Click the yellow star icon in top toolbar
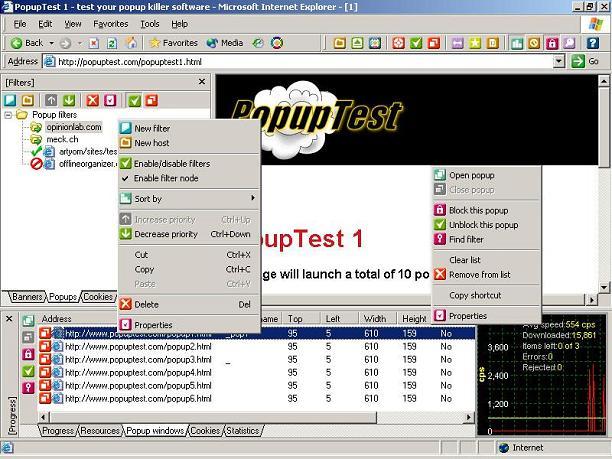Screen dimensions: 612x459 pyautogui.click(x=475, y=43)
